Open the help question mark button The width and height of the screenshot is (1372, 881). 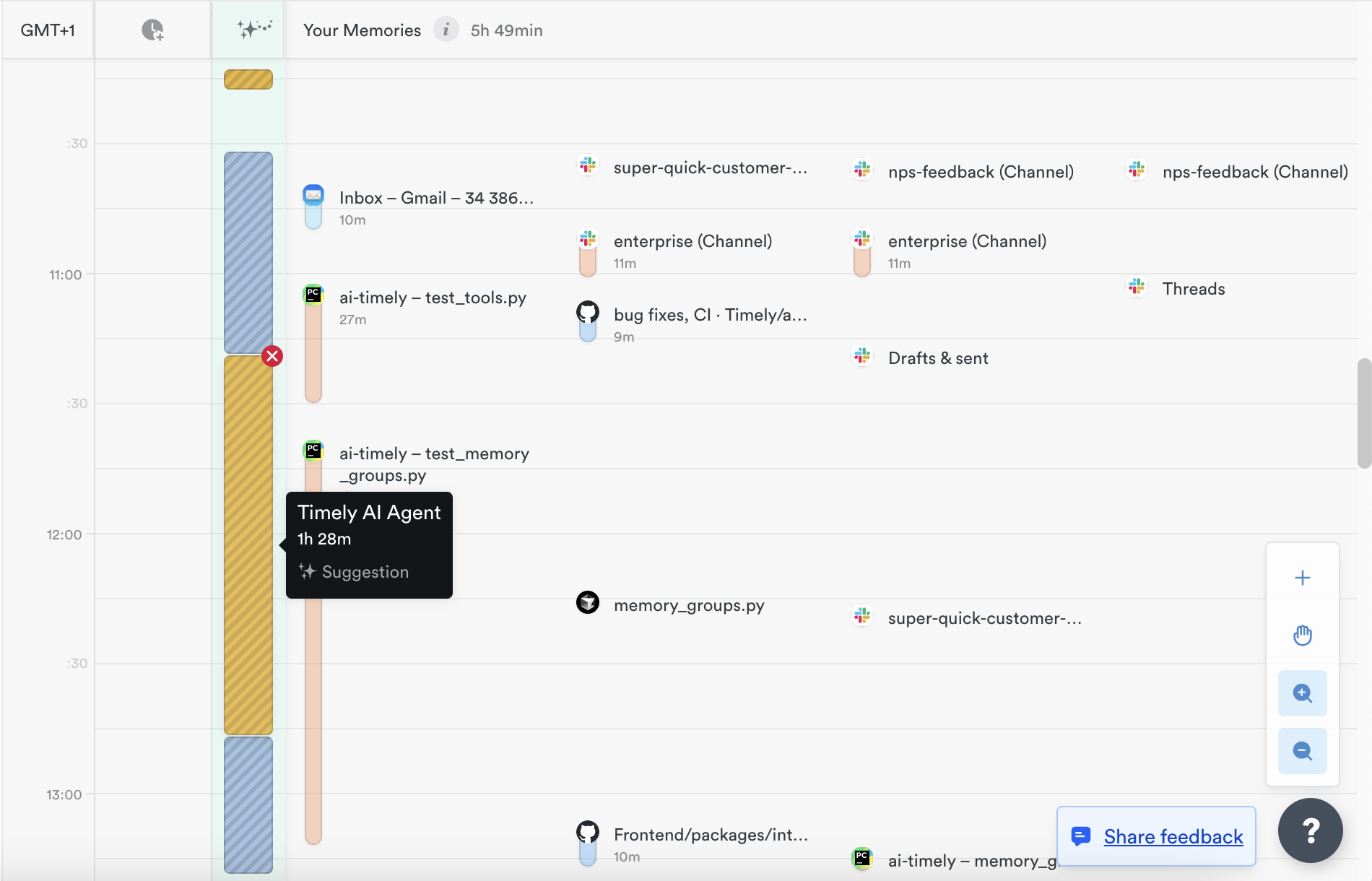[1310, 830]
